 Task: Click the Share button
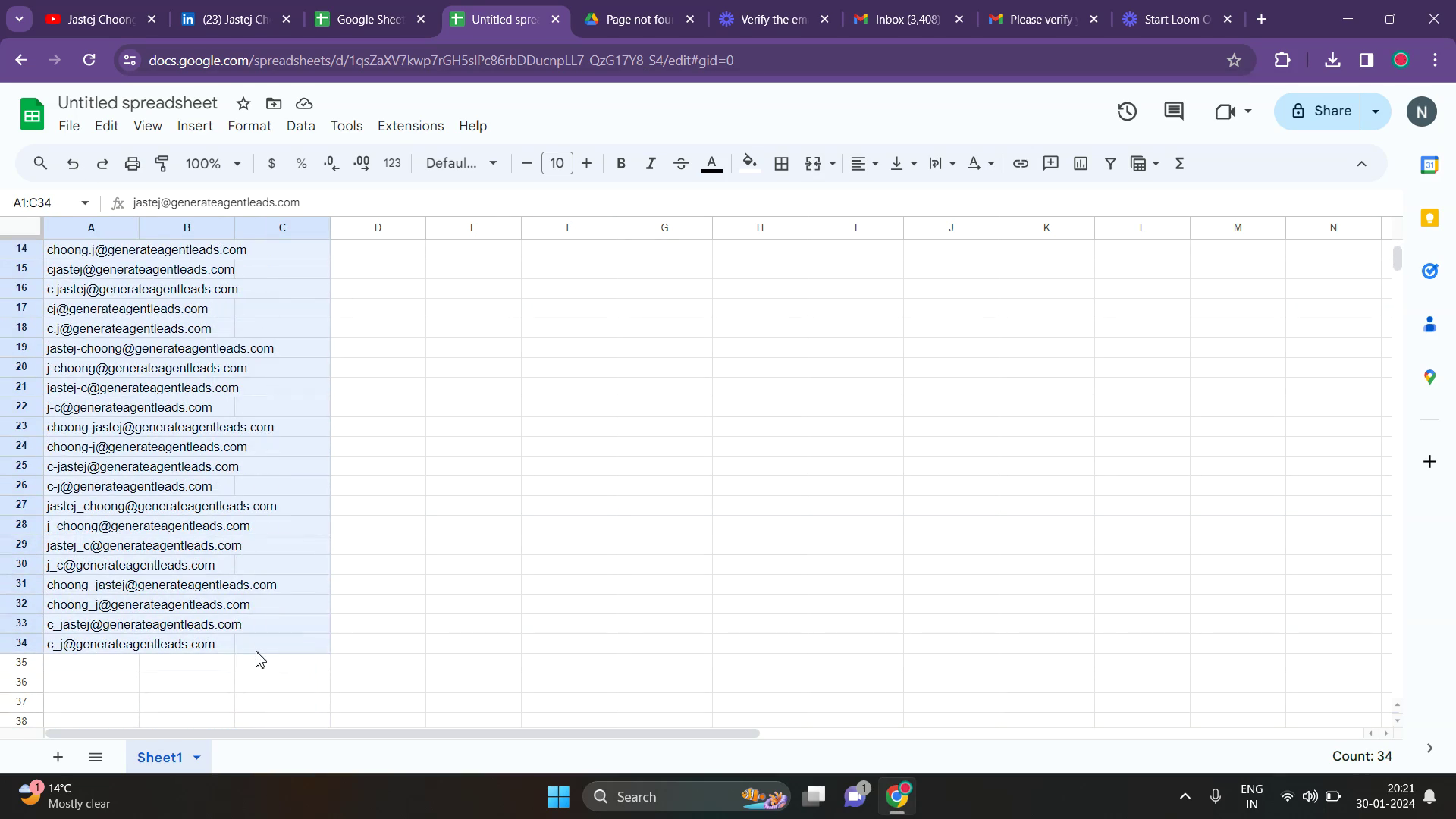(x=1319, y=111)
